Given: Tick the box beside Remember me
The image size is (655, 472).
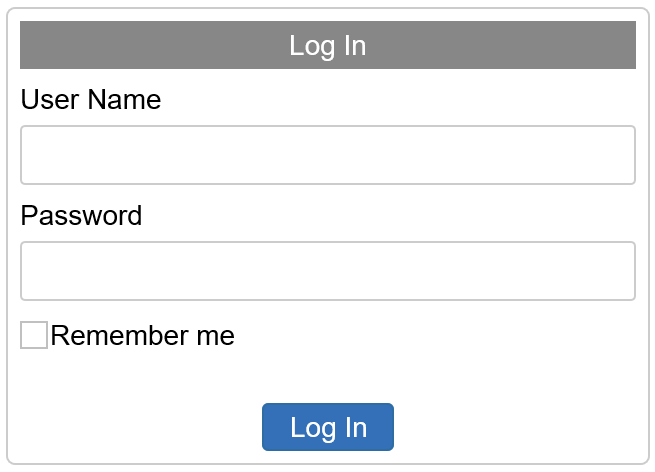Looking at the screenshot, I should coord(34,335).
